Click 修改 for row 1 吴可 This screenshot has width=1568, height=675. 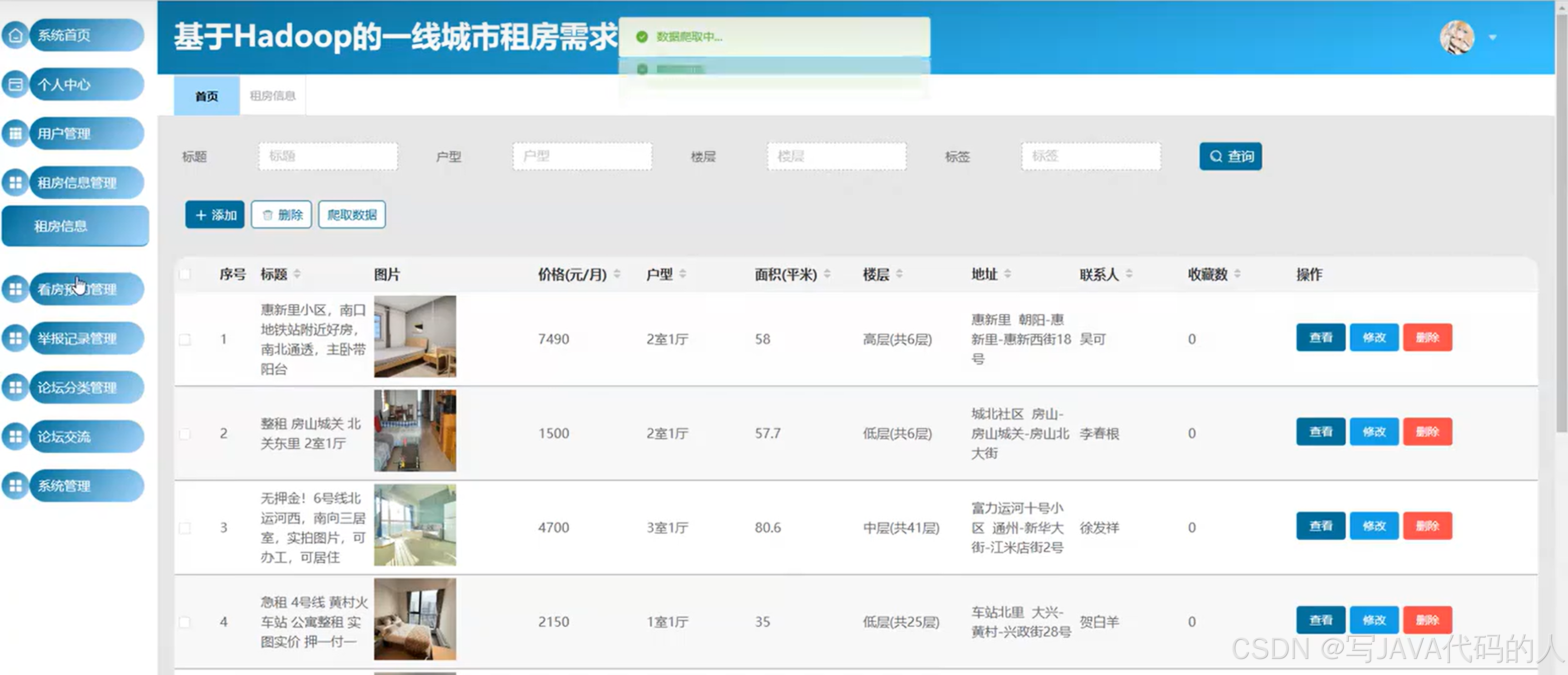point(1374,338)
